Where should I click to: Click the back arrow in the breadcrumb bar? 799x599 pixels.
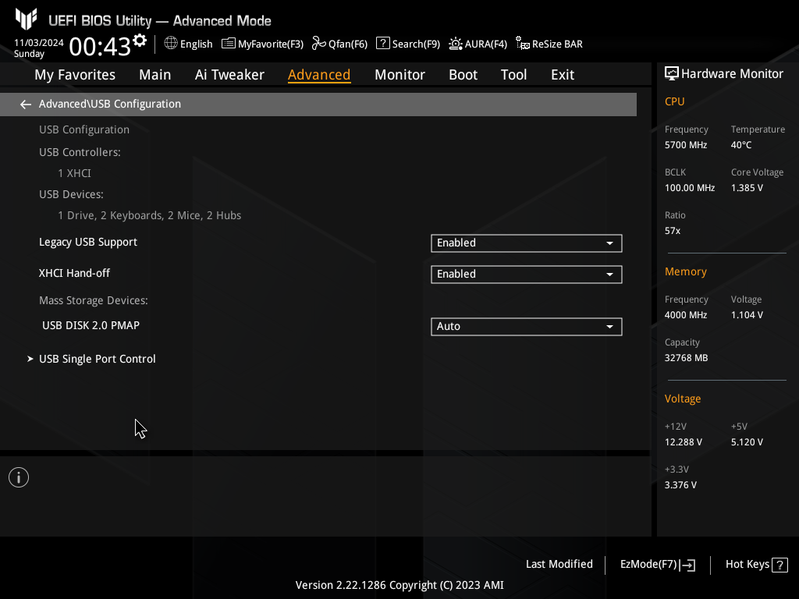pyautogui.click(x=25, y=104)
